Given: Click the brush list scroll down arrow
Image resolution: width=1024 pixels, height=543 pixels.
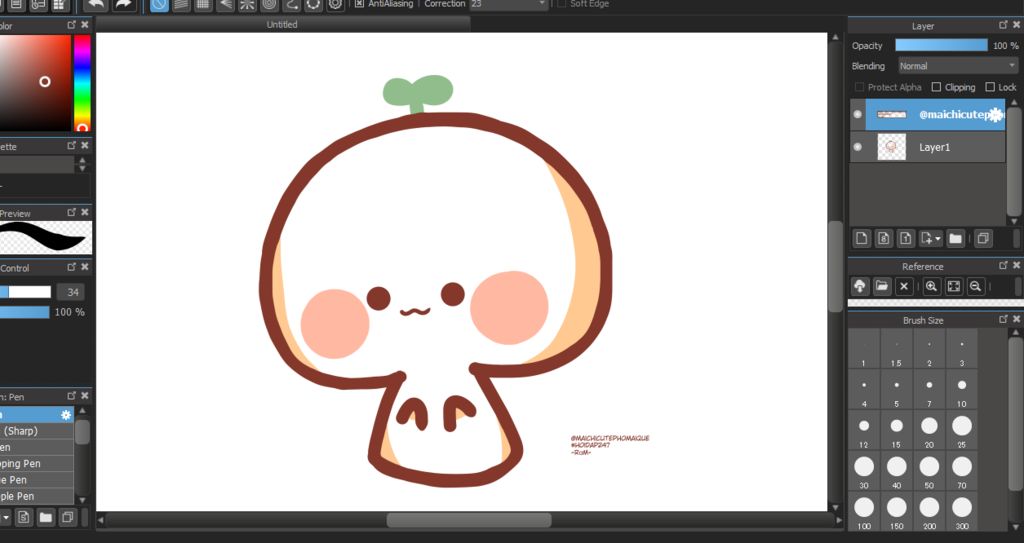Looking at the screenshot, I should click(x=82, y=500).
